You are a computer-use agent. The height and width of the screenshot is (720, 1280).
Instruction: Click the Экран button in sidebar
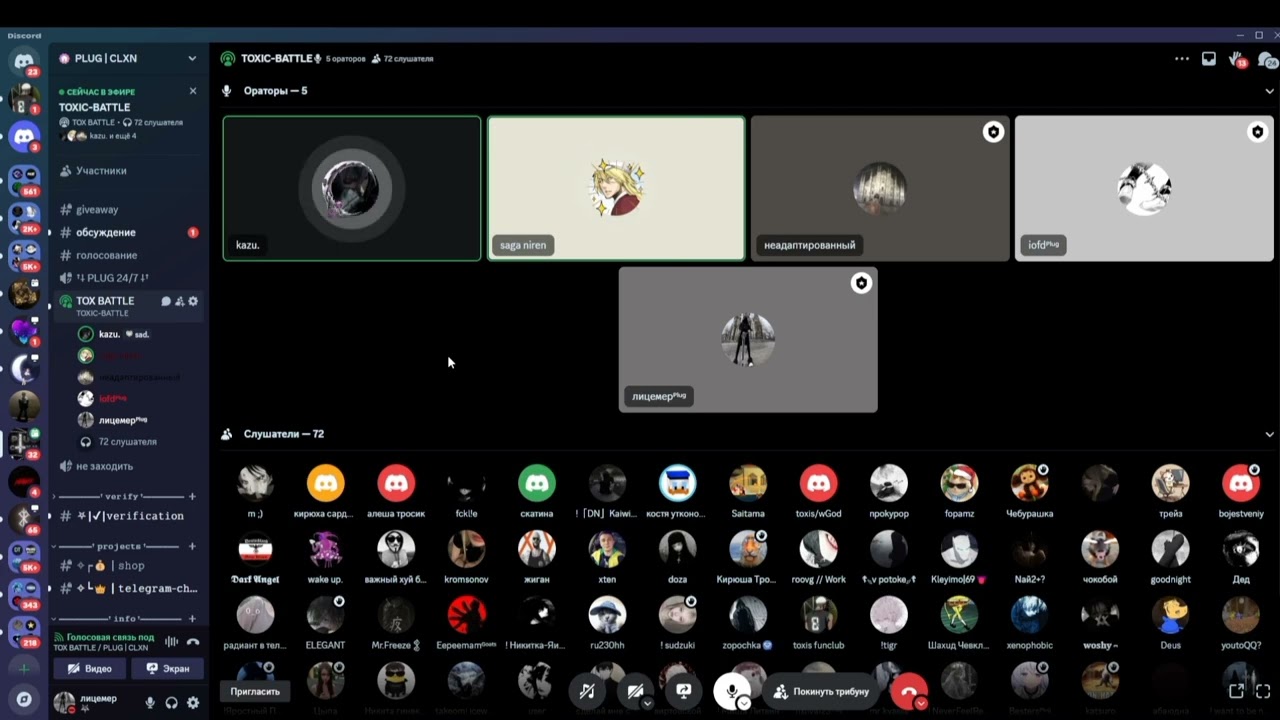[x=167, y=668]
